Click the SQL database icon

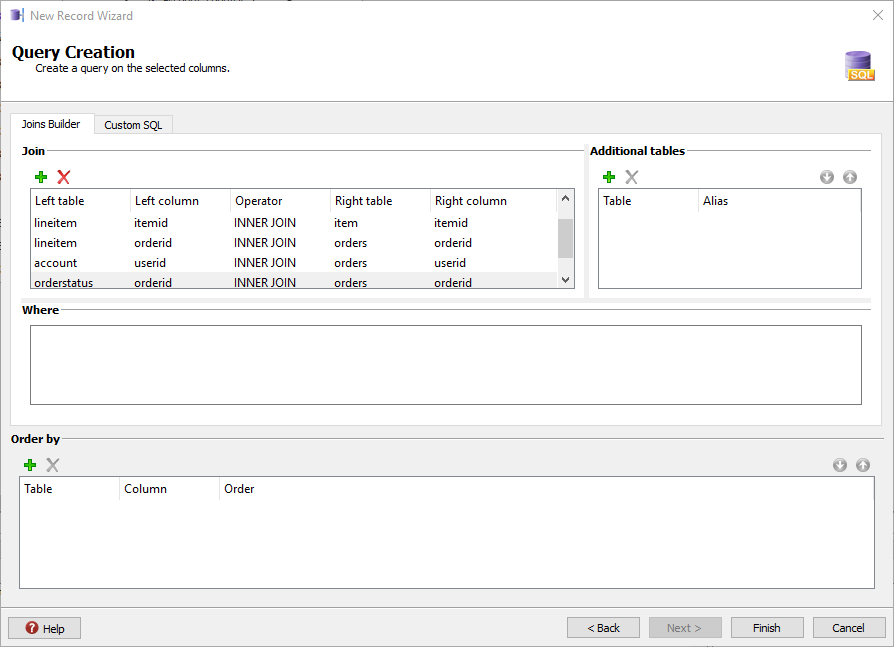click(x=858, y=64)
